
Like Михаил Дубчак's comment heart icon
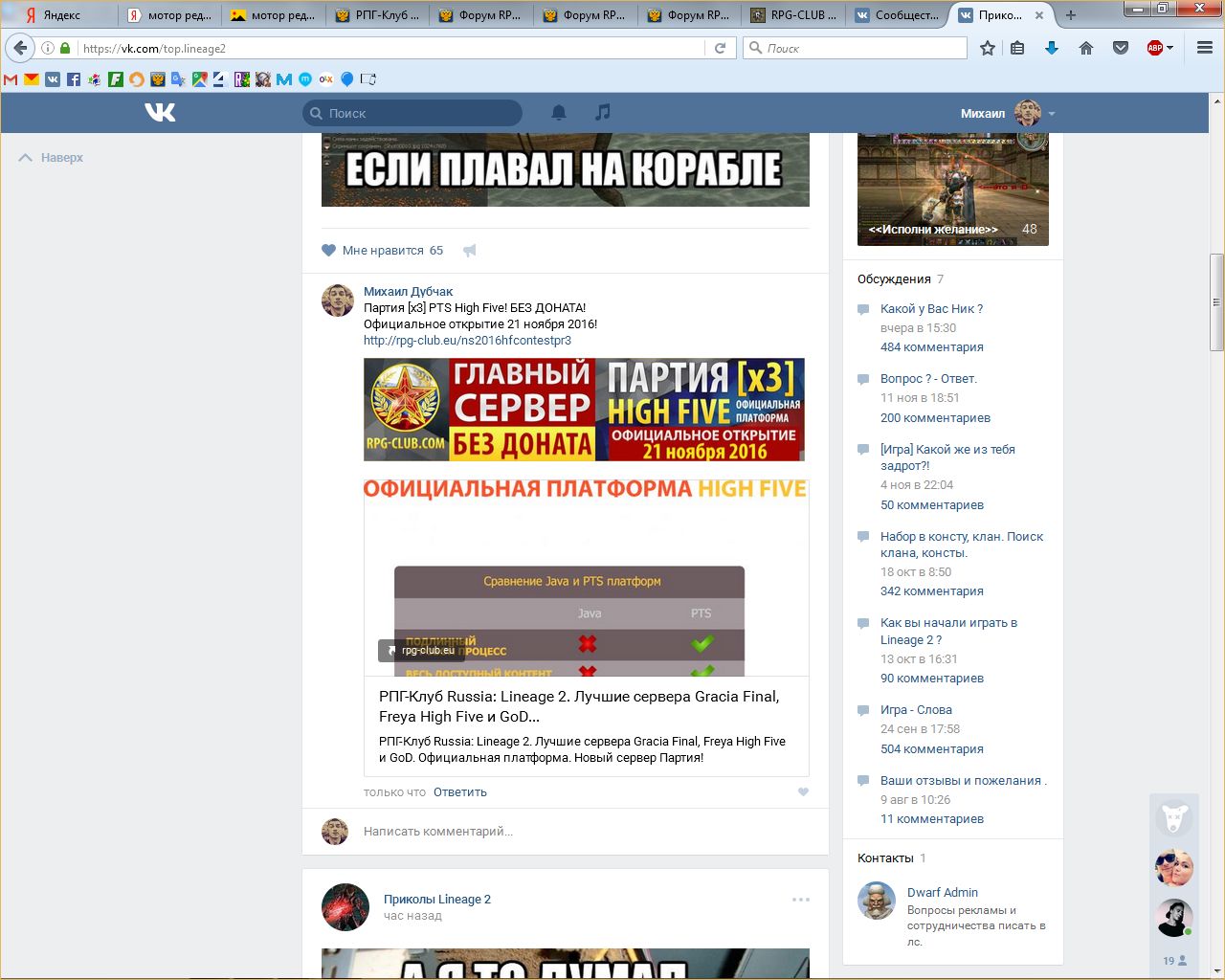(x=803, y=792)
